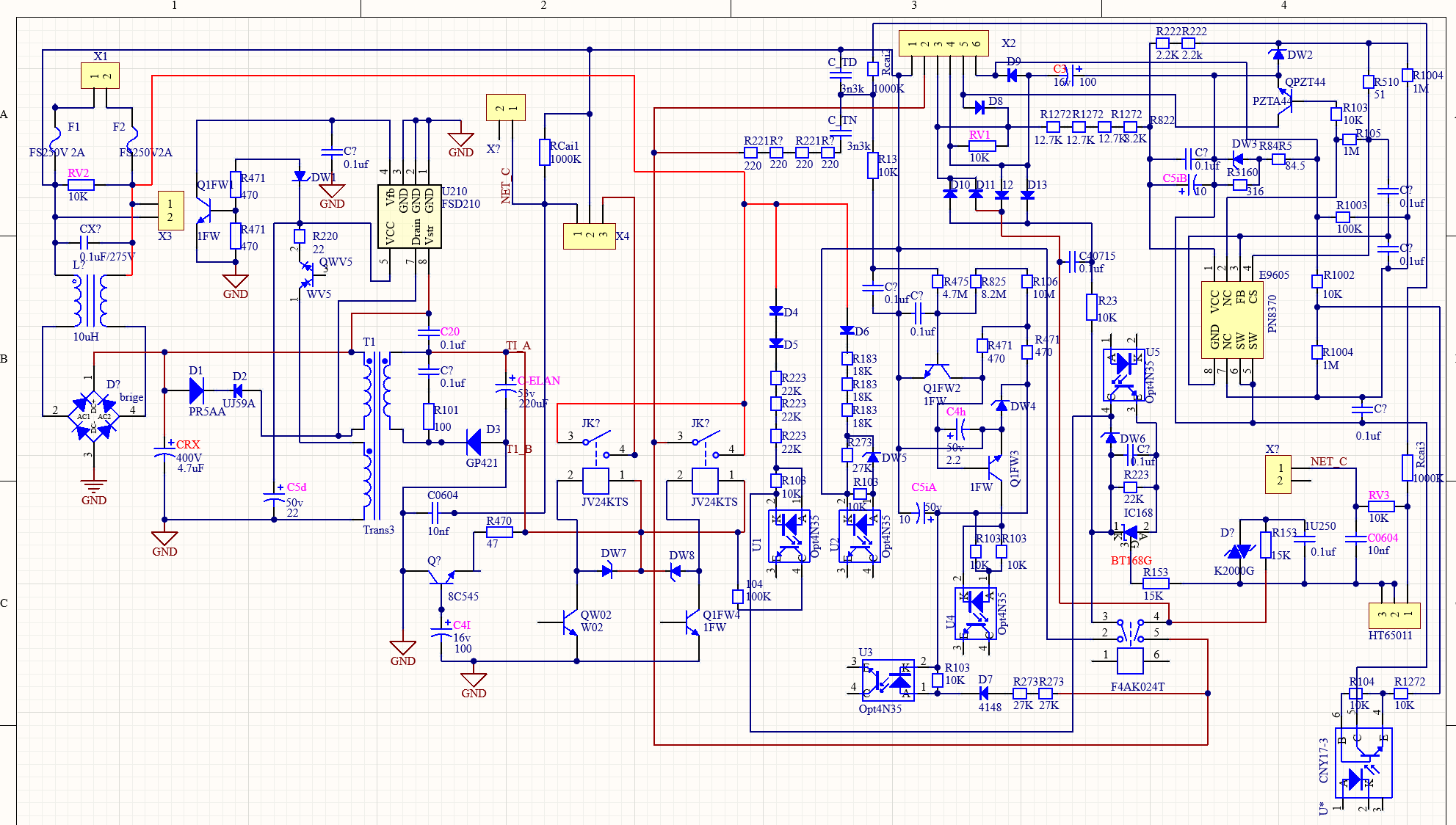Select resistor R1002 10K
The height and width of the screenshot is (825, 1456).
pyautogui.click(x=1317, y=281)
